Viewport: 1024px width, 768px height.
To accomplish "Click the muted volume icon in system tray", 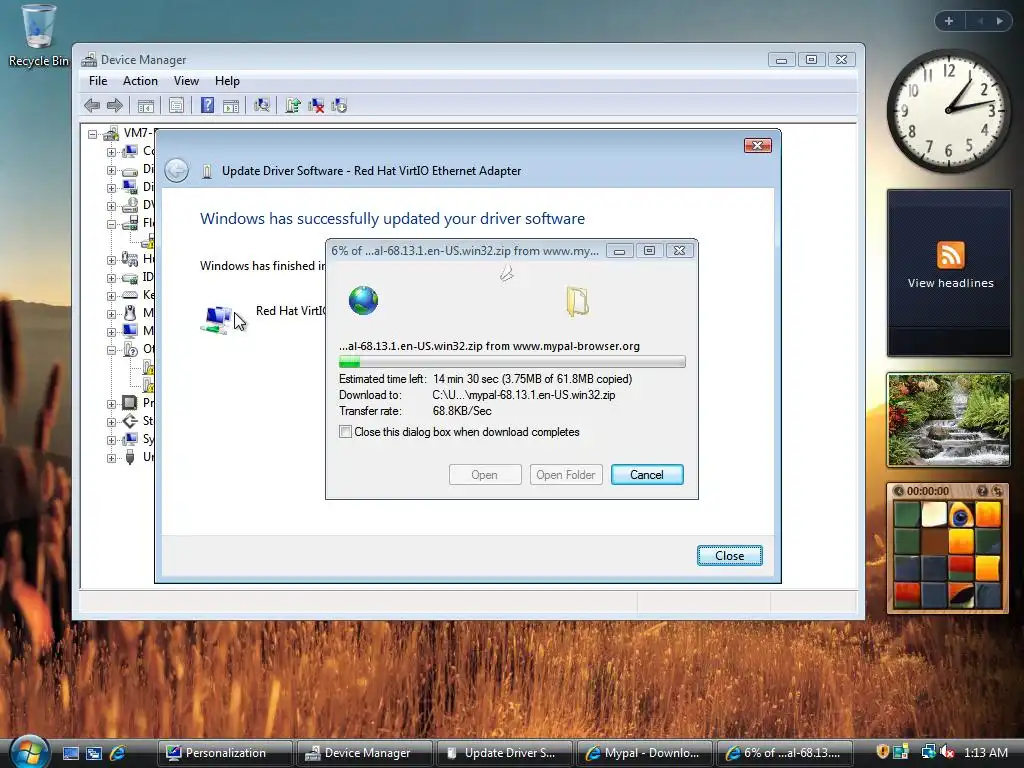I will coord(947,753).
